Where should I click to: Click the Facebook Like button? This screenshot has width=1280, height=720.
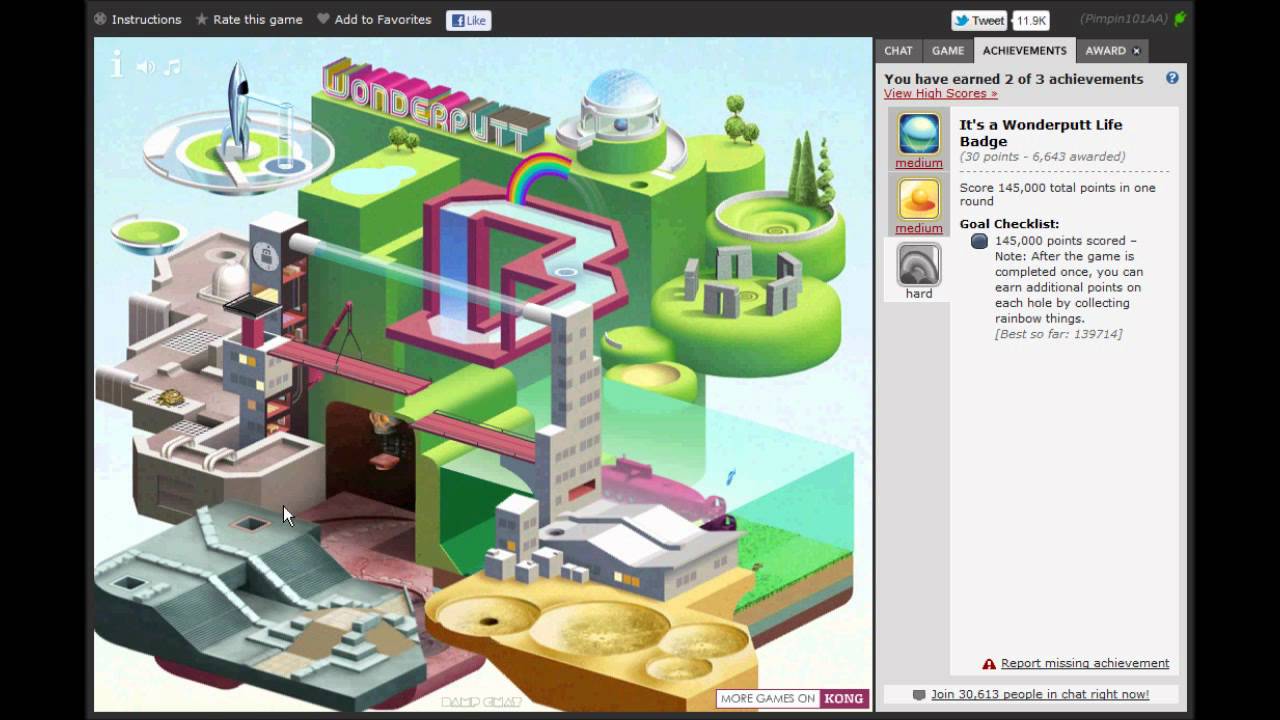point(468,20)
